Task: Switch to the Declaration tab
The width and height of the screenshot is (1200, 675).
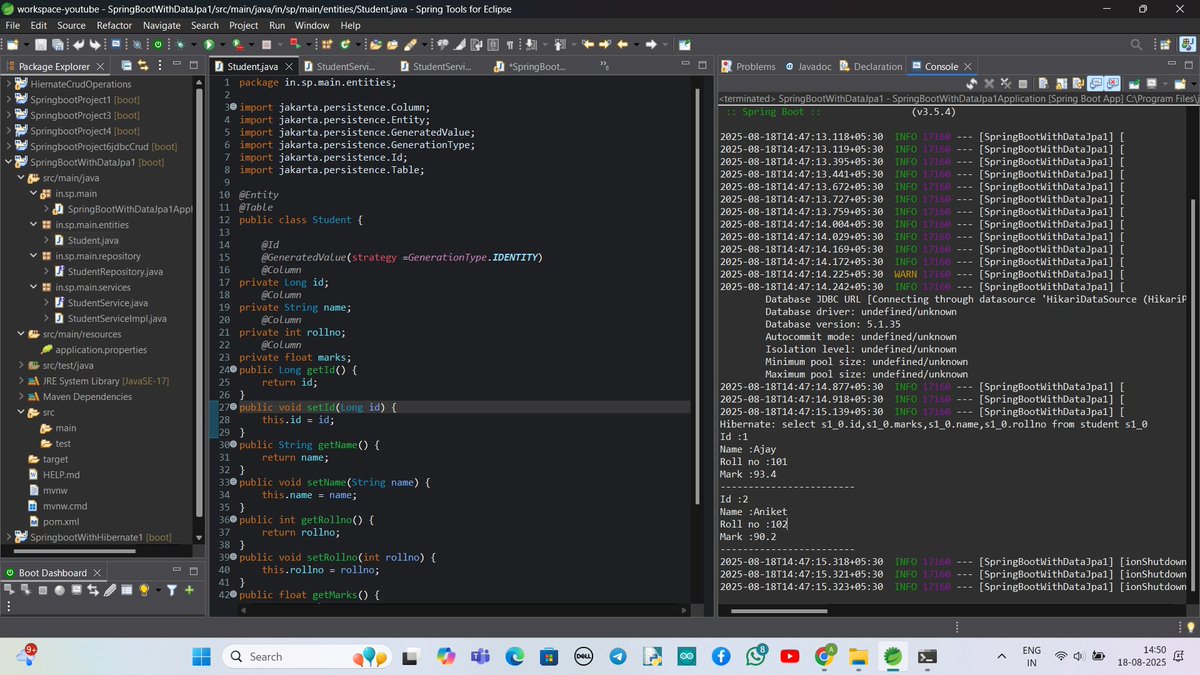Action: coord(870,66)
